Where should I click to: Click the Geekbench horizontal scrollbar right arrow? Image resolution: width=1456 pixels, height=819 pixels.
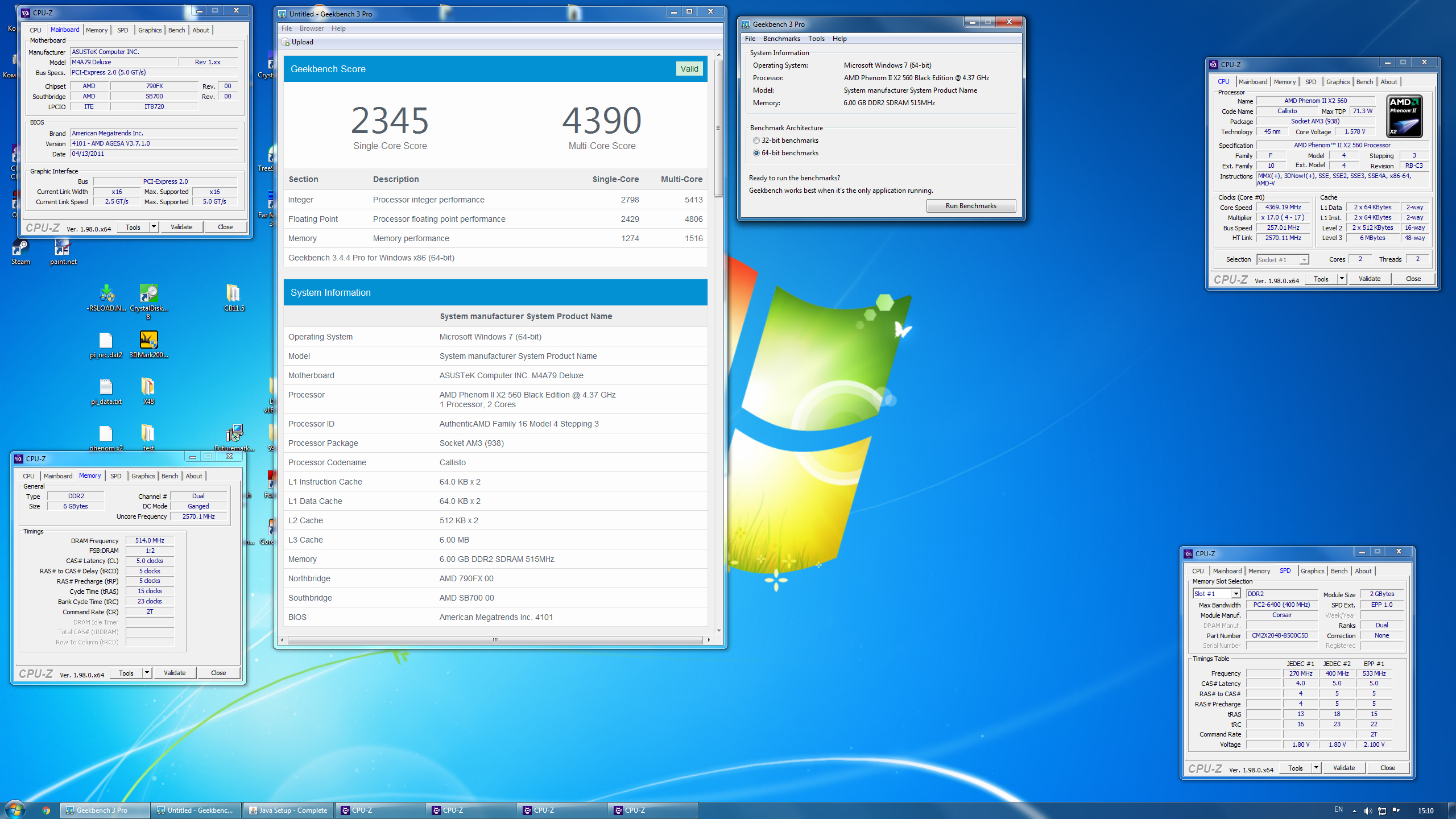[709, 640]
